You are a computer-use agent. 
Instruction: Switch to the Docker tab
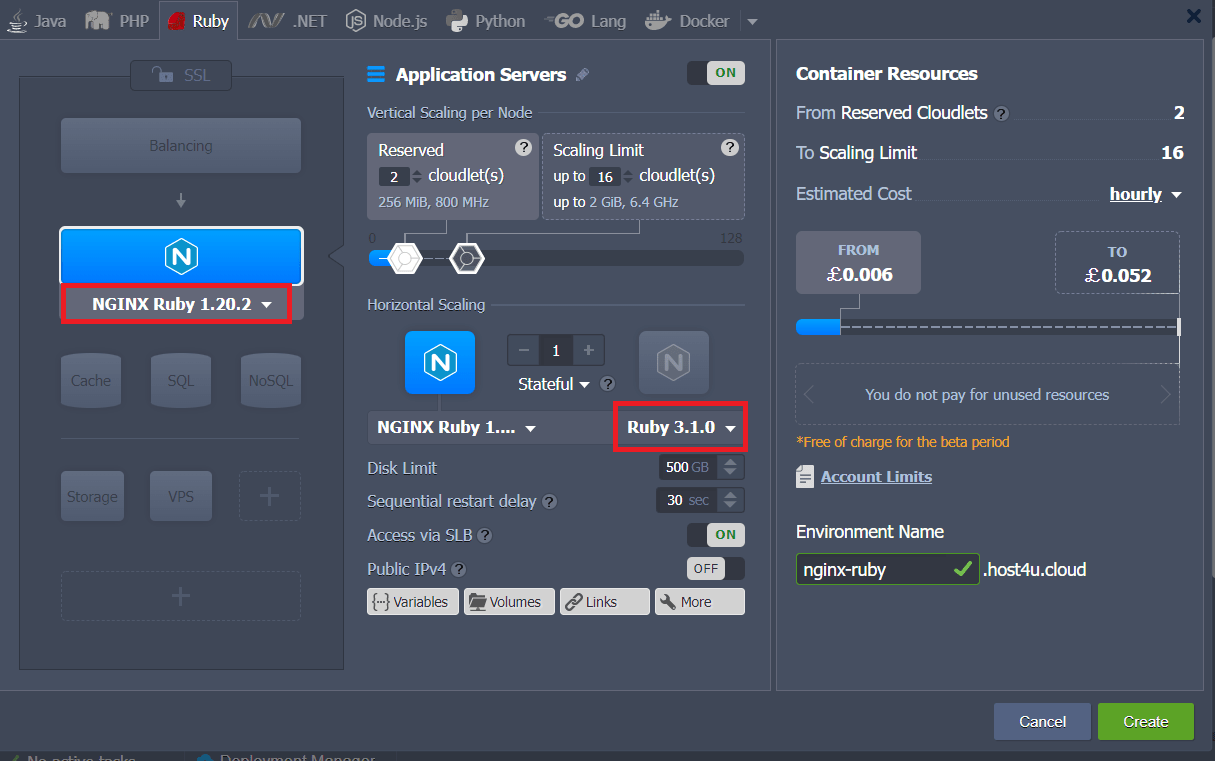point(687,19)
